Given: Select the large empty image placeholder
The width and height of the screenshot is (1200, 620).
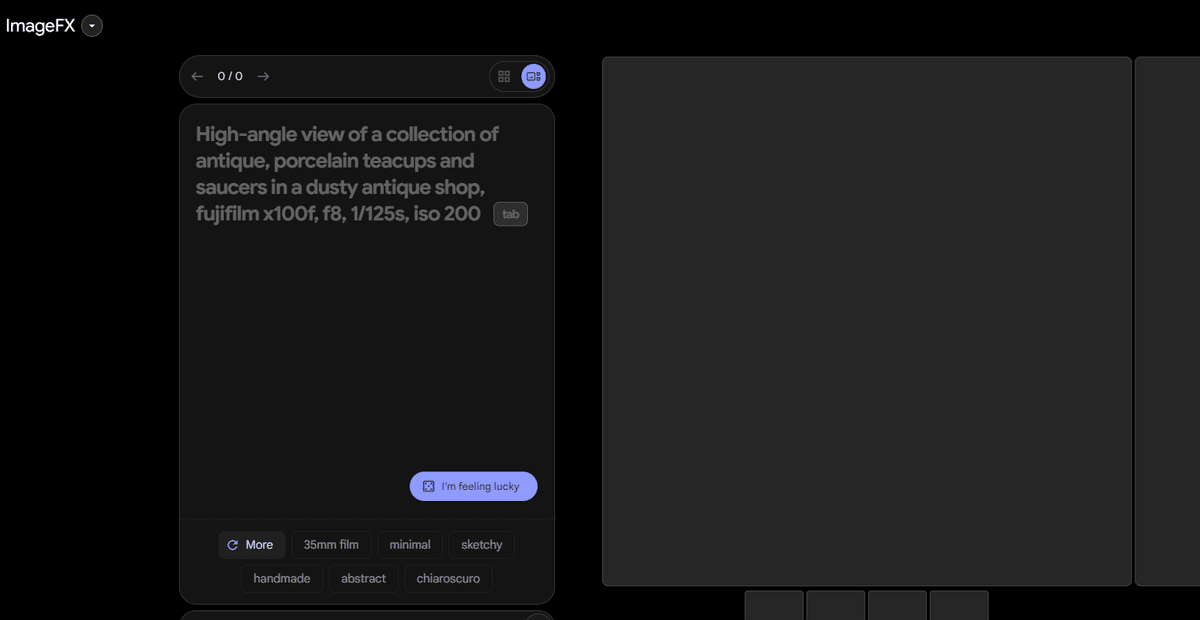Looking at the screenshot, I should (x=866, y=320).
